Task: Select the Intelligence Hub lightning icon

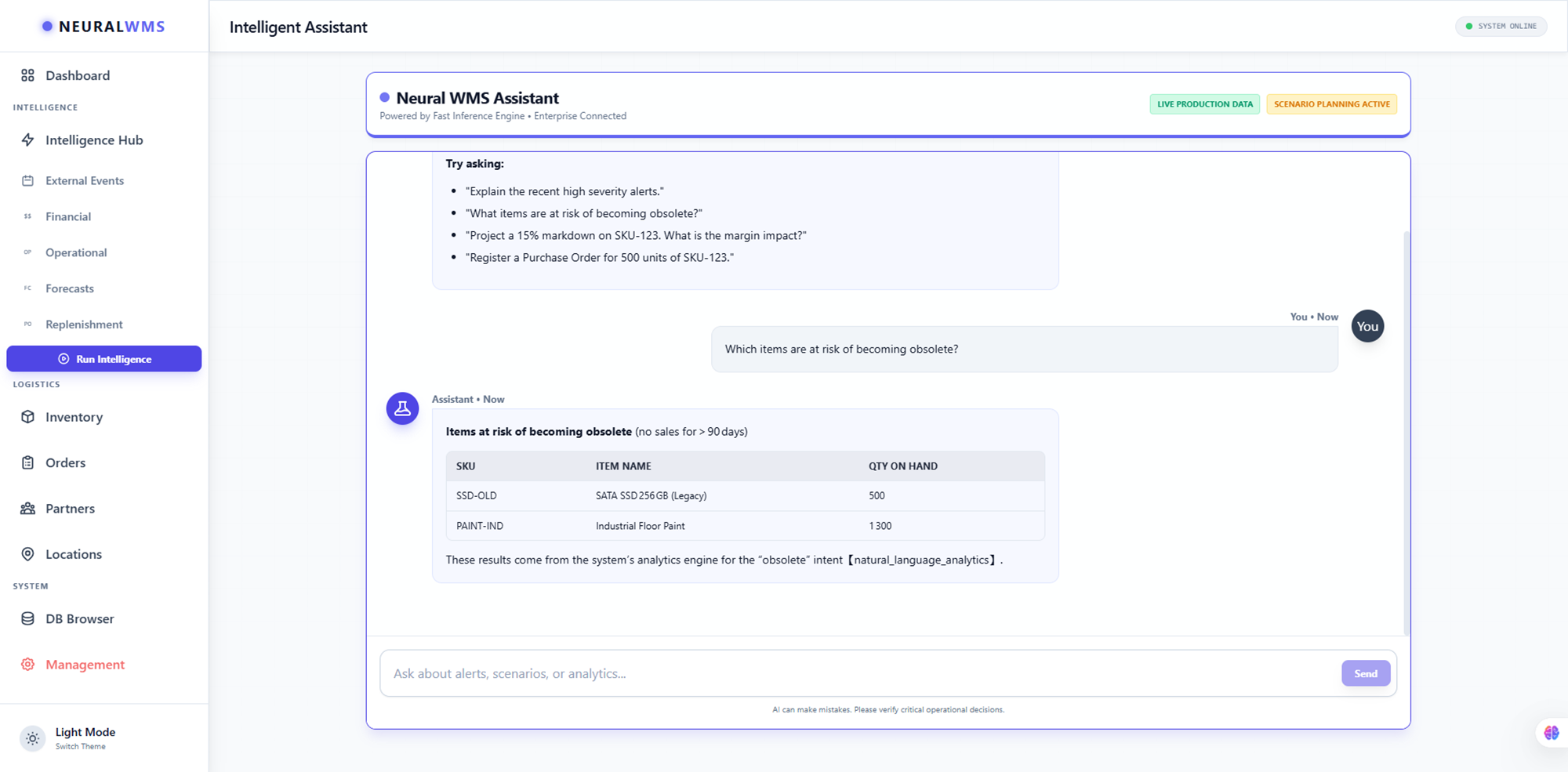Action: click(28, 140)
